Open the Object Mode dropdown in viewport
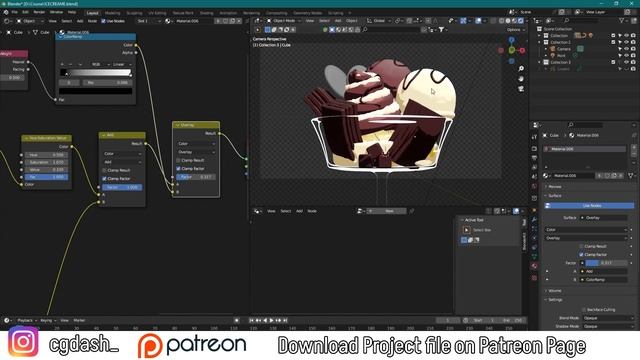This screenshot has width=640, height=360. pyautogui.click(x=284, y=21)
